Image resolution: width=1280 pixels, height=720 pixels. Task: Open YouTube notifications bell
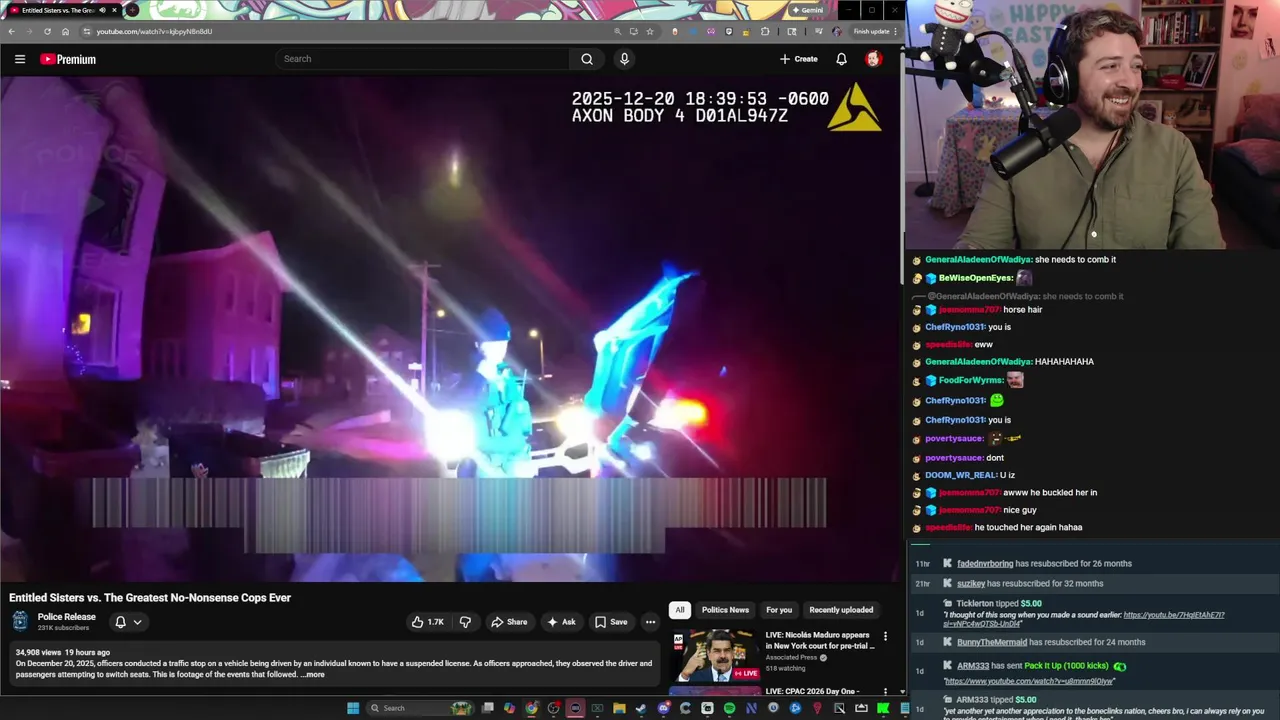(x=841, y=59)
